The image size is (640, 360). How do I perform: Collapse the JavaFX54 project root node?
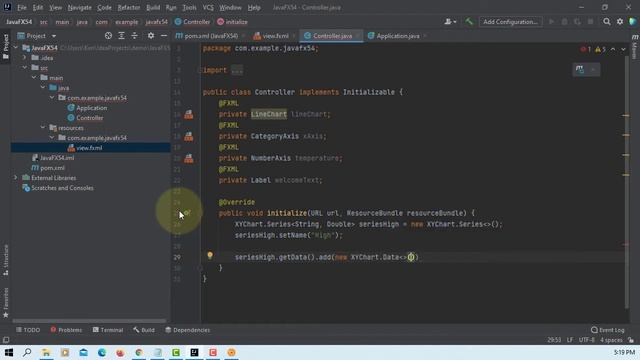click(16, 48)
